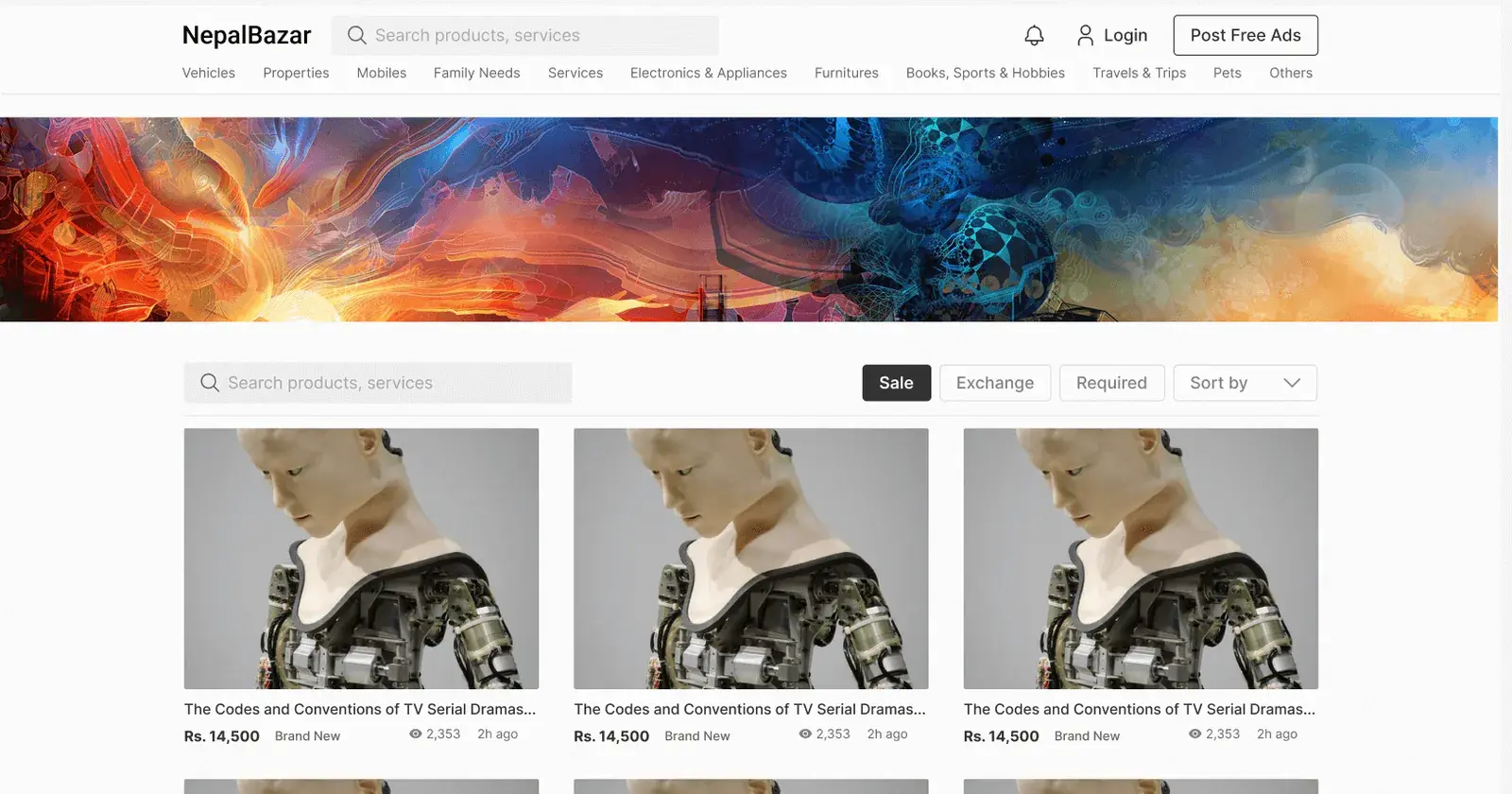Image resolution: width=1512 pixels, height=794 pixels.
Task: Open the second listing's TV Serial Dramas title
Action: point(749,709)
